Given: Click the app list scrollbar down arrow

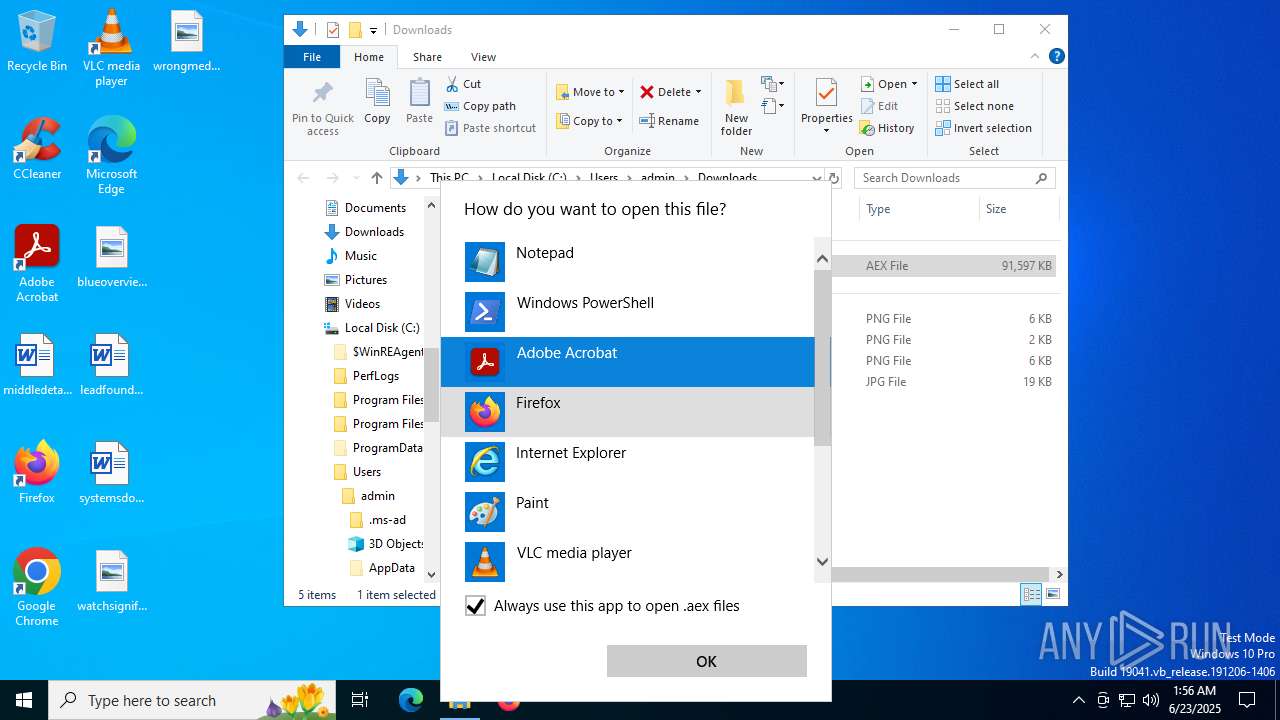Looking at the screenshot, I should tap(822, 562).
